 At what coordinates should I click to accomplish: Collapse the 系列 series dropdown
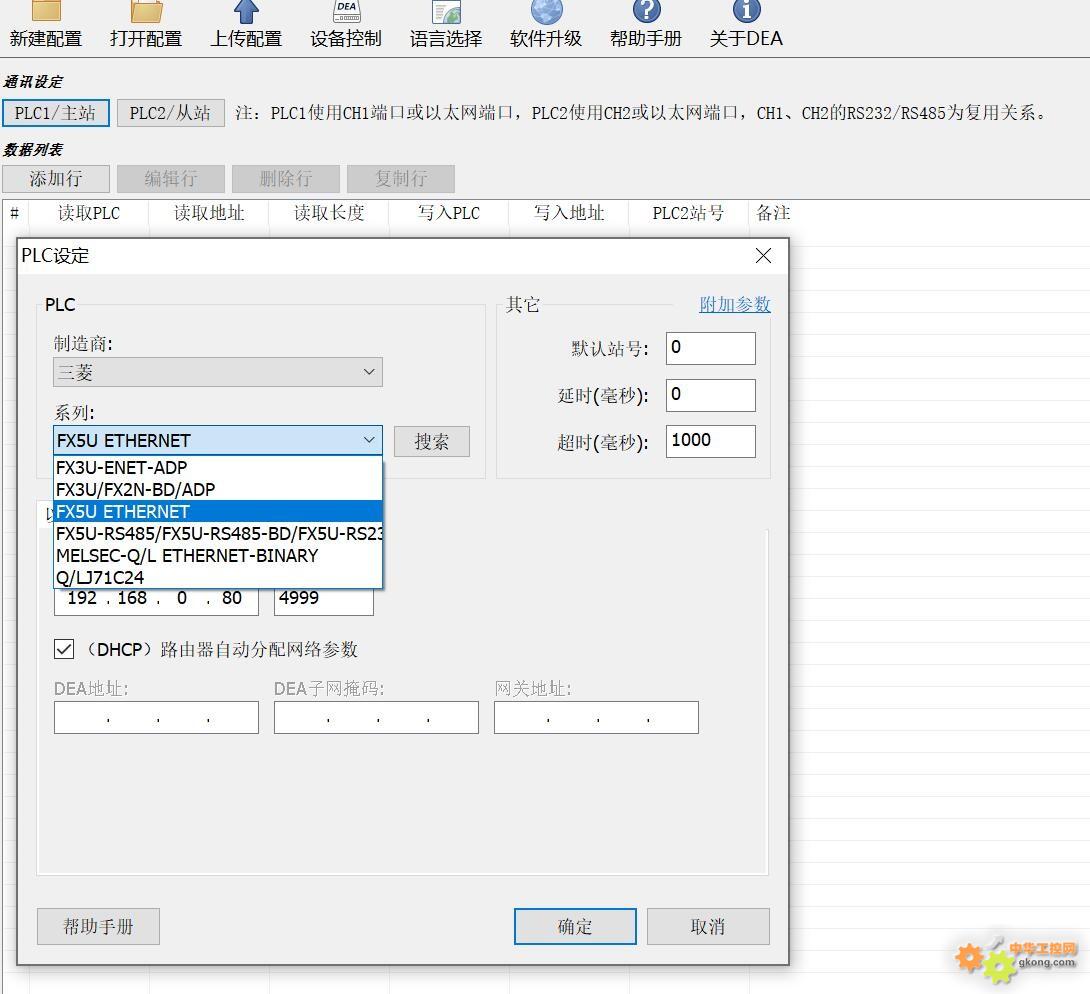pos(368,440)
